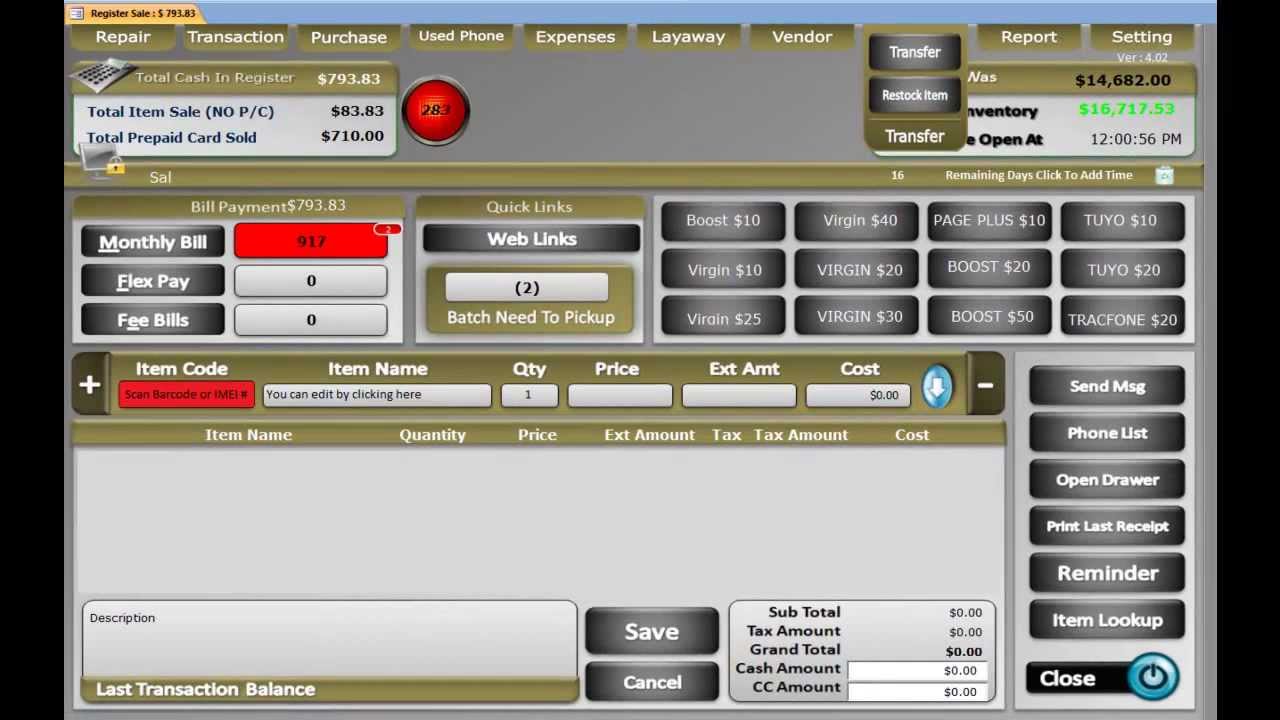Click the Cancel button
Screen dimensions: 1280x720
coord(652,682)
